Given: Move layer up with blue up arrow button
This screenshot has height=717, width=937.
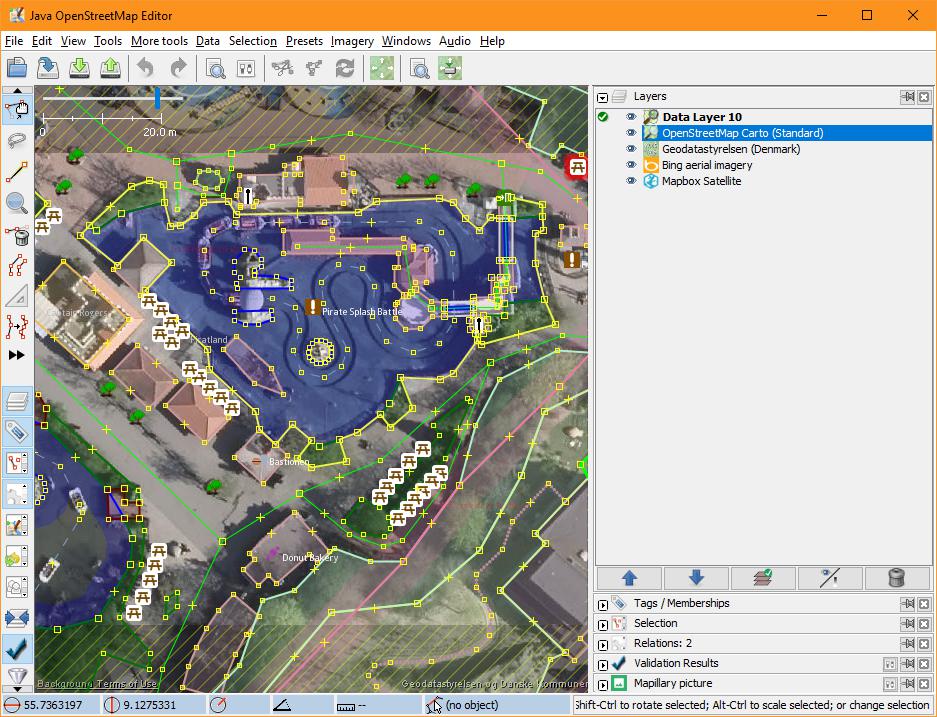Looking at the screenshot, I should pyautogui.click(x=628, y=578).
